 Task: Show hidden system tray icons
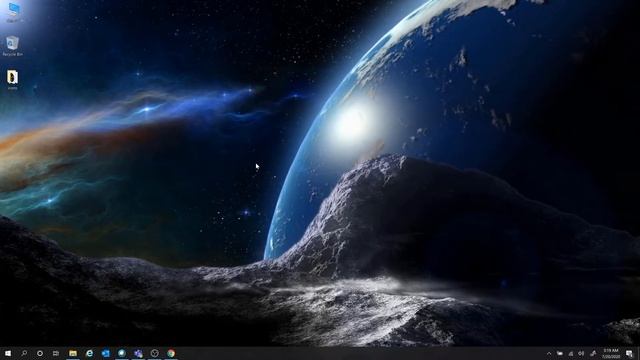click(x=549, y=353)
